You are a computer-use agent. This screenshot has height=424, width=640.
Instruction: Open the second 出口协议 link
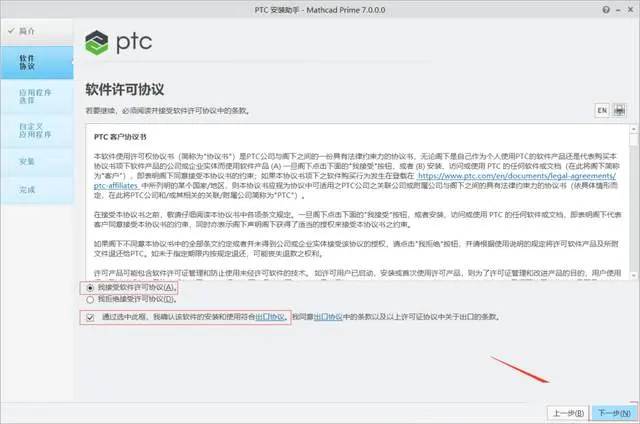click(x=328, y=317)
